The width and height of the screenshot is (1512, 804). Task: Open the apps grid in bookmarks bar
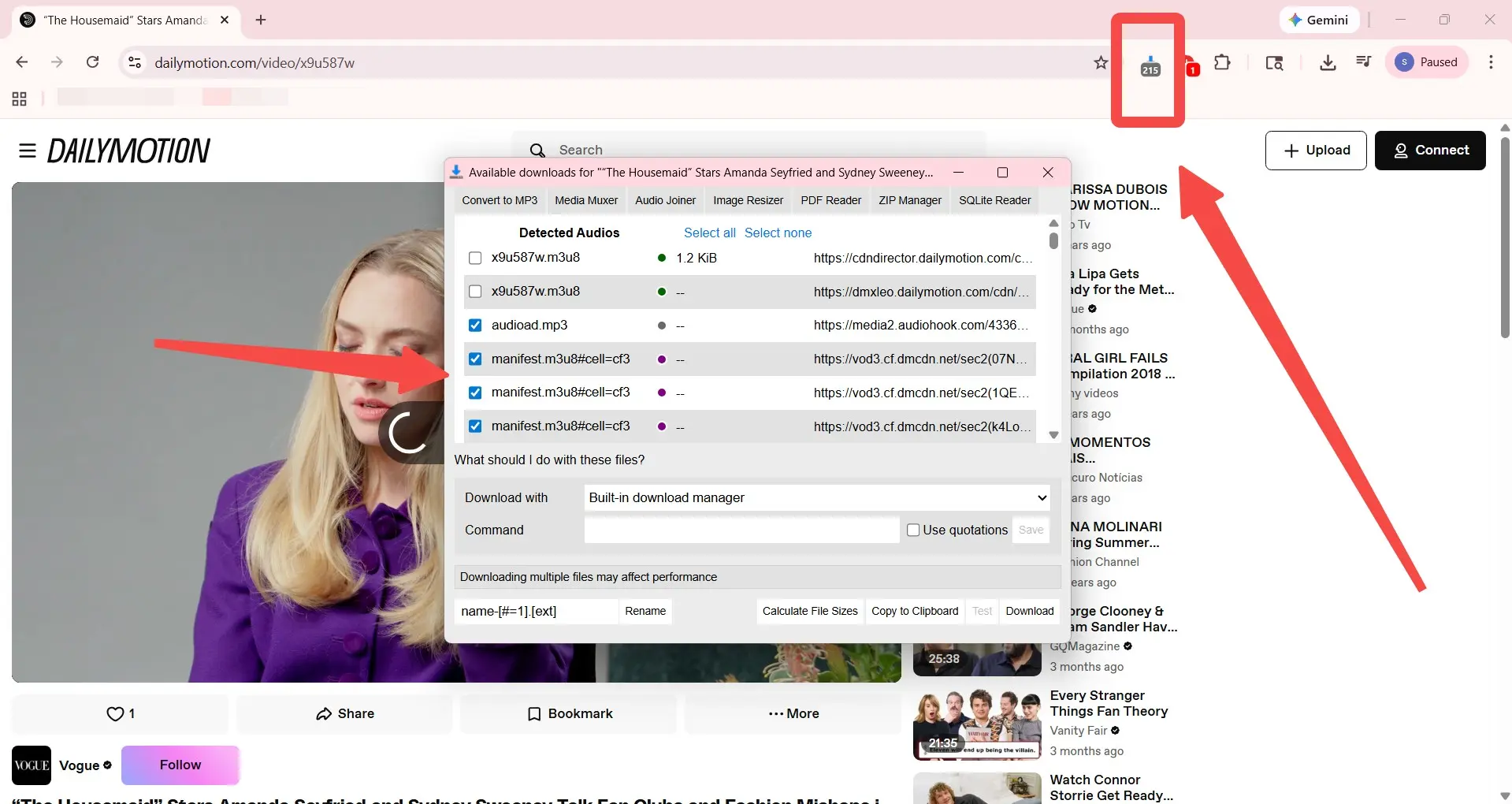tap(20, 99)
